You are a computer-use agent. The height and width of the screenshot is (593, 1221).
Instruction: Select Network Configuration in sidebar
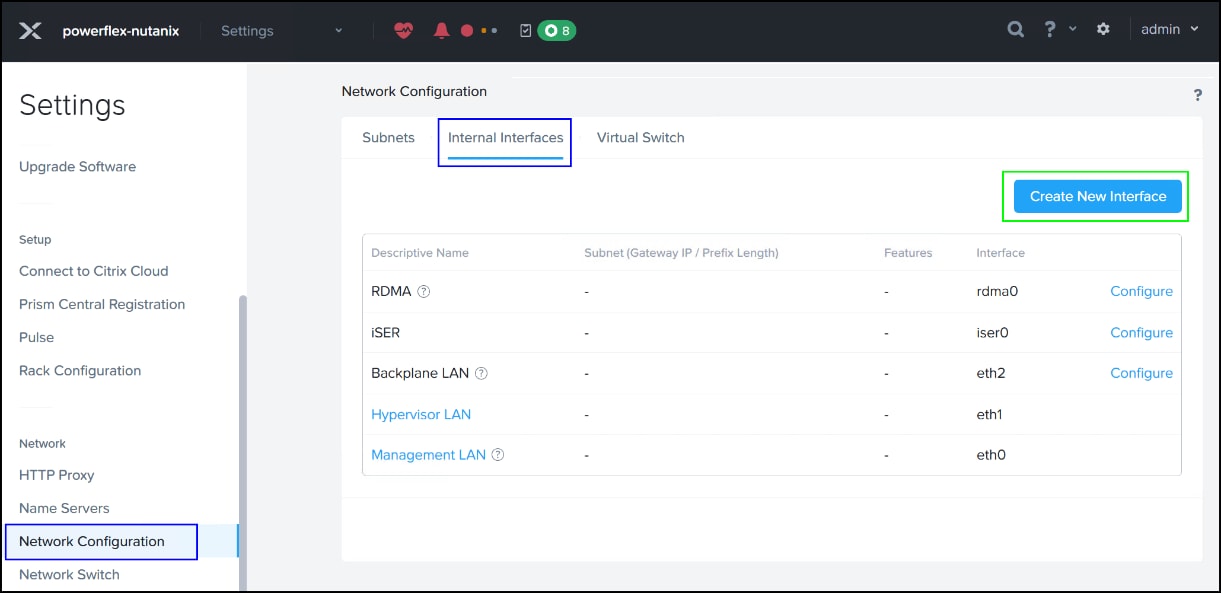click(92, 541)
